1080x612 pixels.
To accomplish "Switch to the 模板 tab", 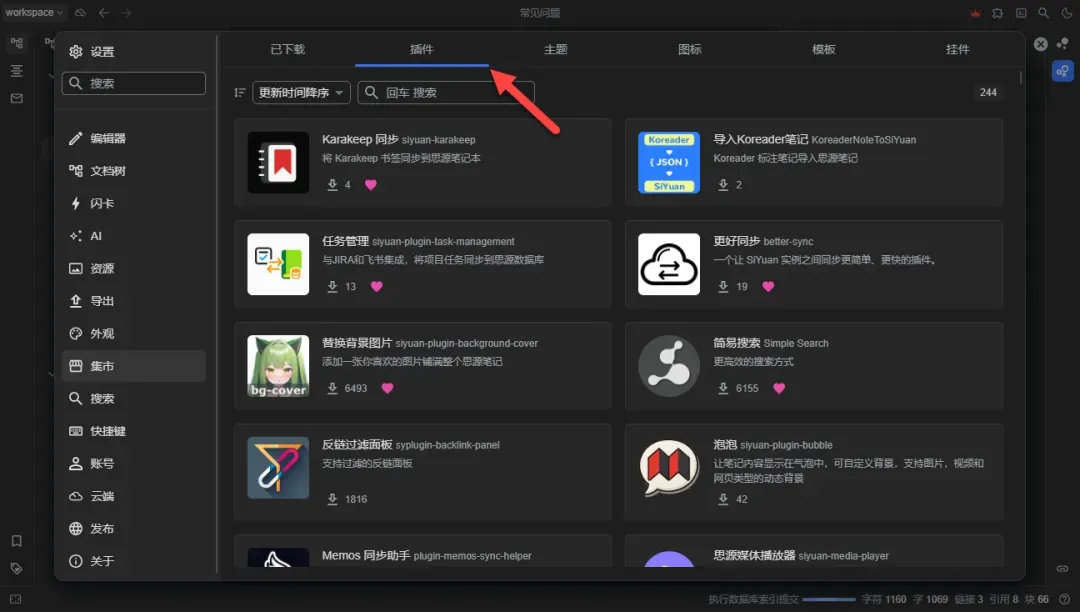I will pyautogui.click(x=824, y=50).
